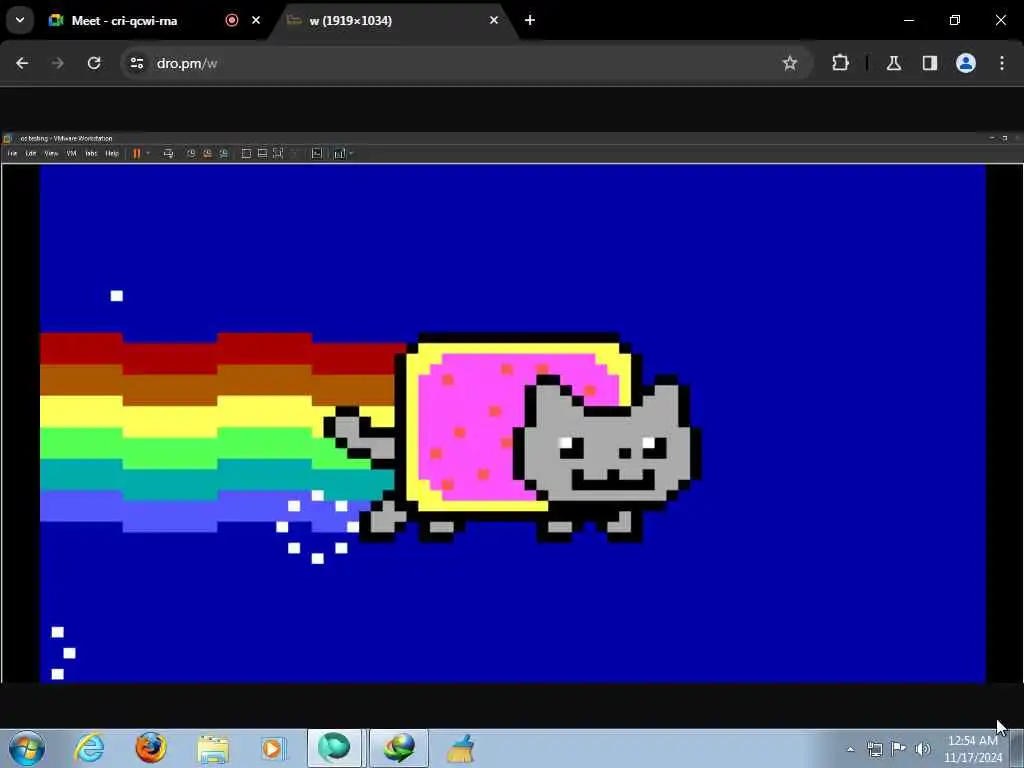
Task: Open Chrome Labs flask icon
Action: click(893, 63)
